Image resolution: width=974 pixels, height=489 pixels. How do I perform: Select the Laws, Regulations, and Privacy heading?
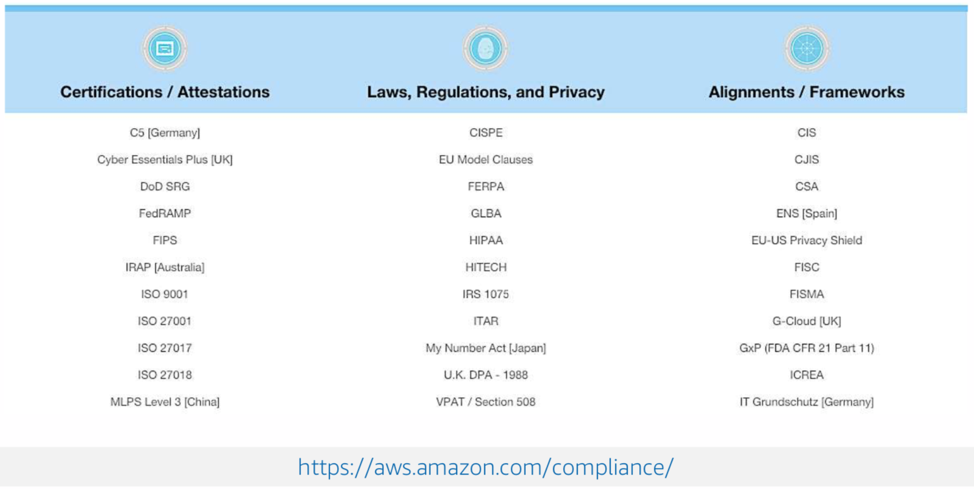point(486,92)
